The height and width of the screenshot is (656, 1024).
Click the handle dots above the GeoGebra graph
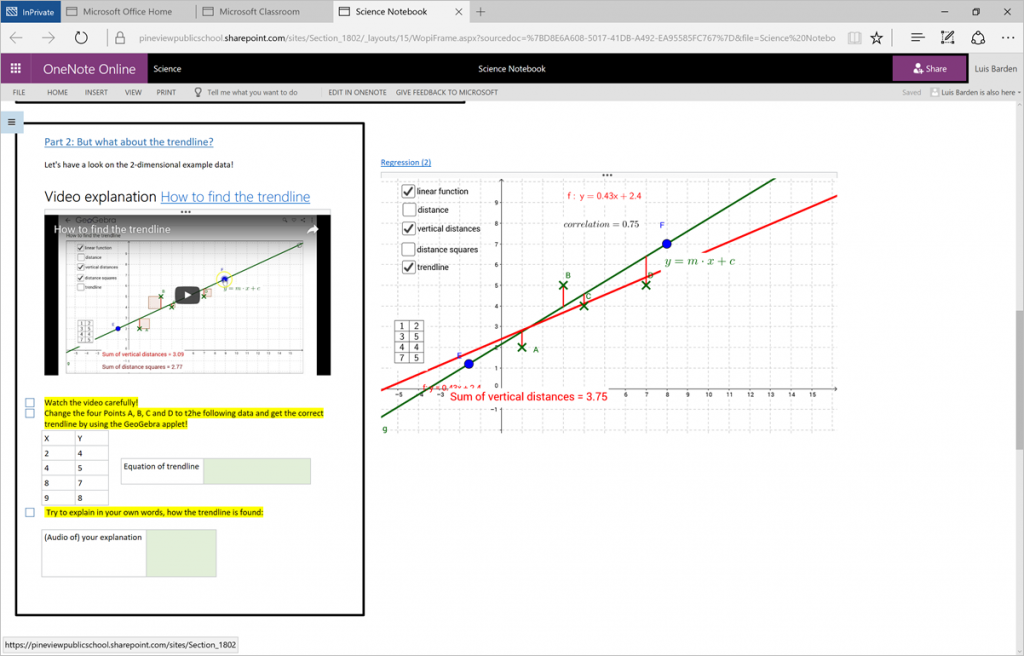(x=607, y=175)
